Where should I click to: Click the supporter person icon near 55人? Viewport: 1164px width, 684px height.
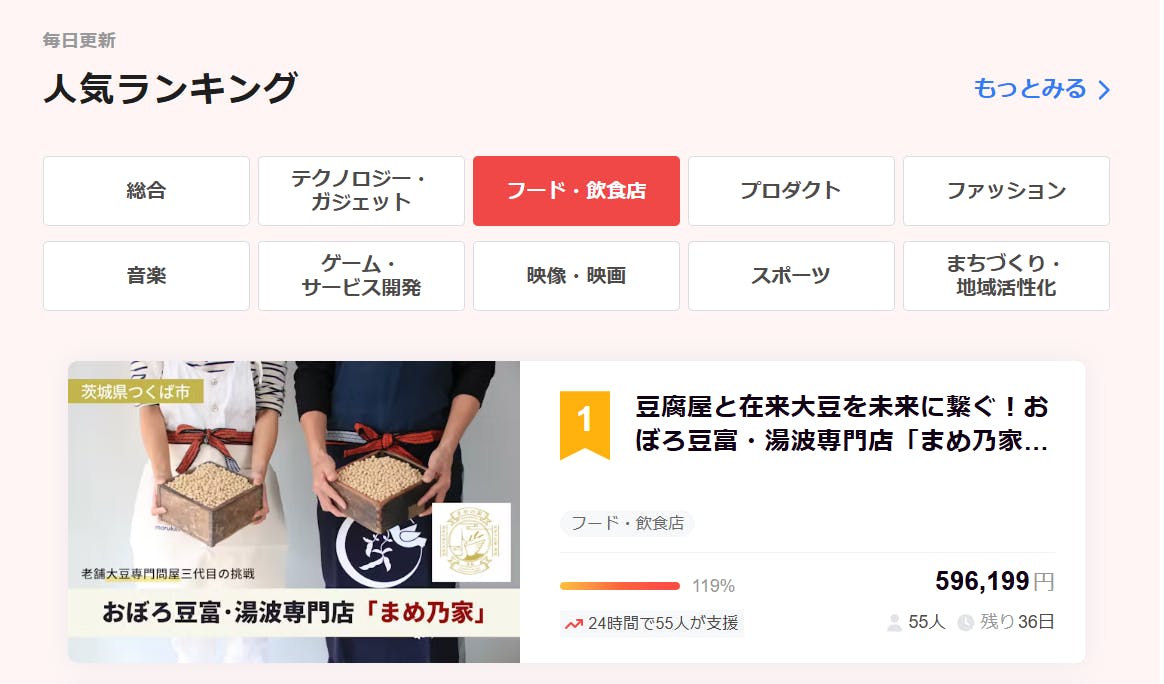click(895, 622)
